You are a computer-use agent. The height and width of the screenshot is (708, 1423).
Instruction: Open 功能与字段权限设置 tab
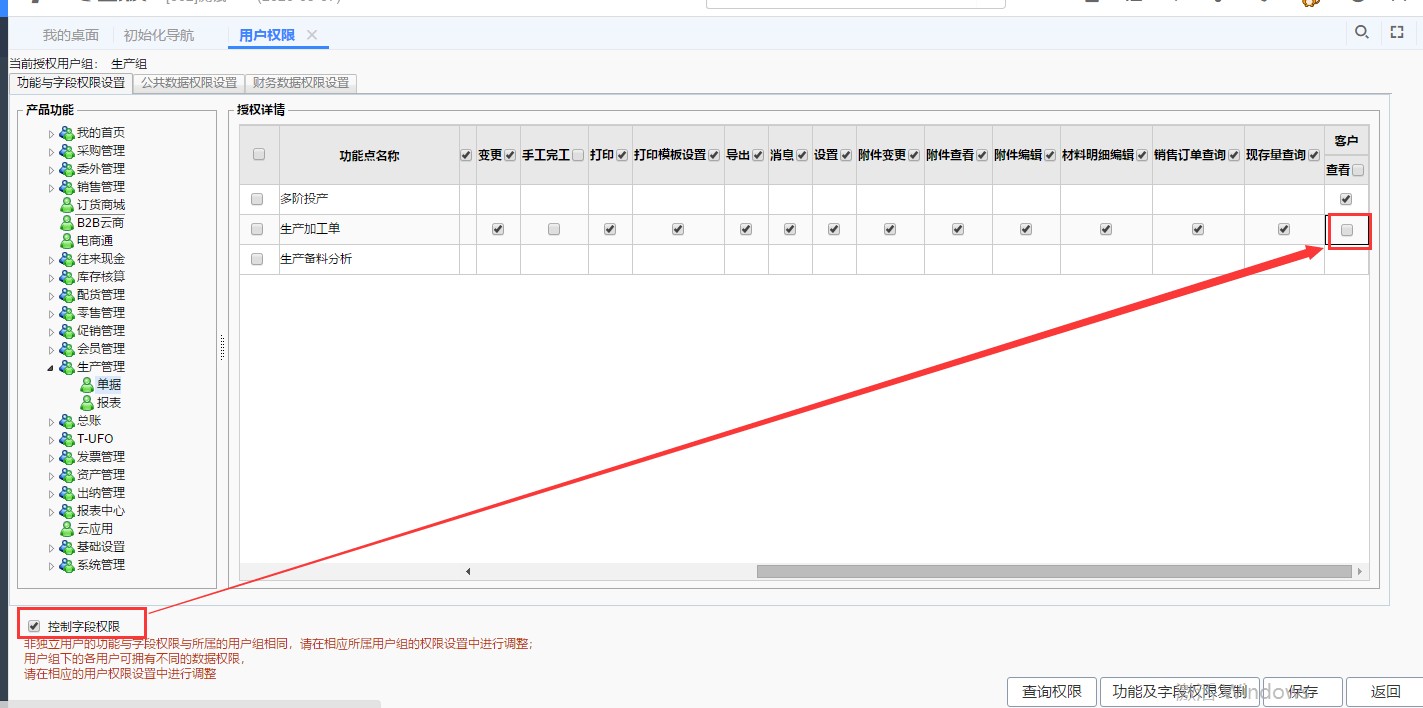[x=71, y=83]
